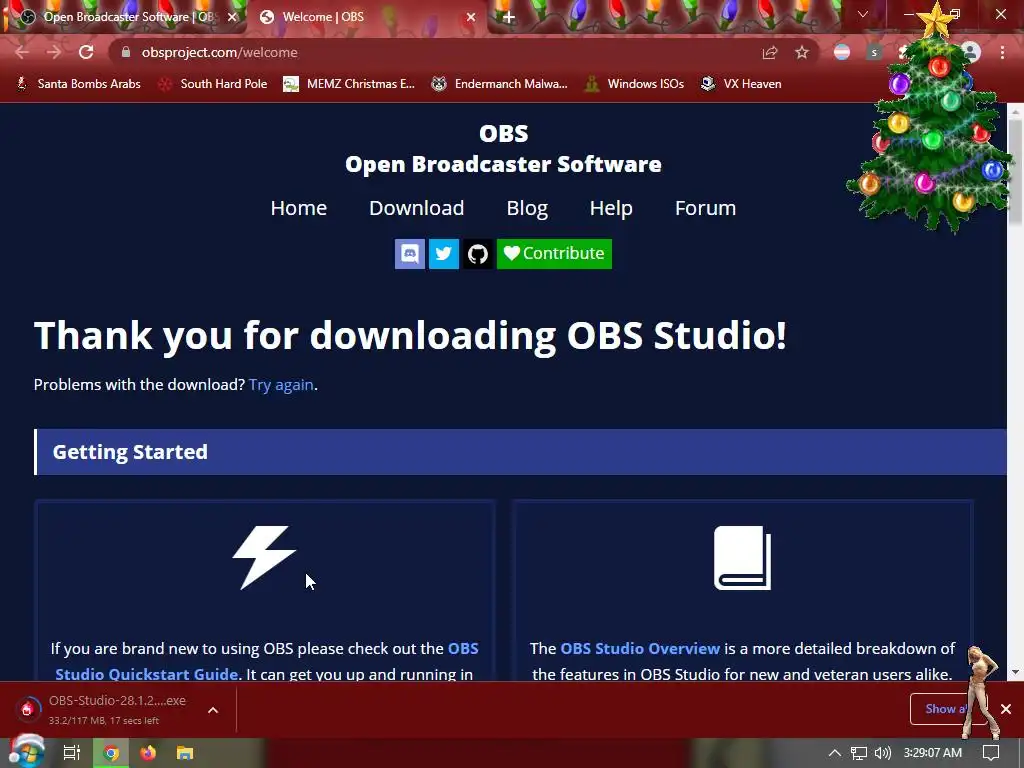Expand the OBS-Studio download options chevron
This screenshot has width=1024, height=768.
213,710
